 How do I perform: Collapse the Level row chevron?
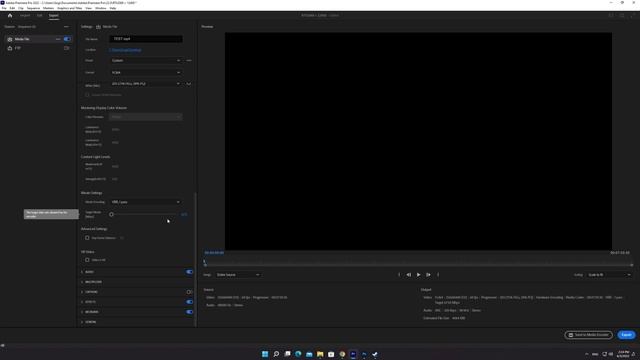click(x=189, y=84)
